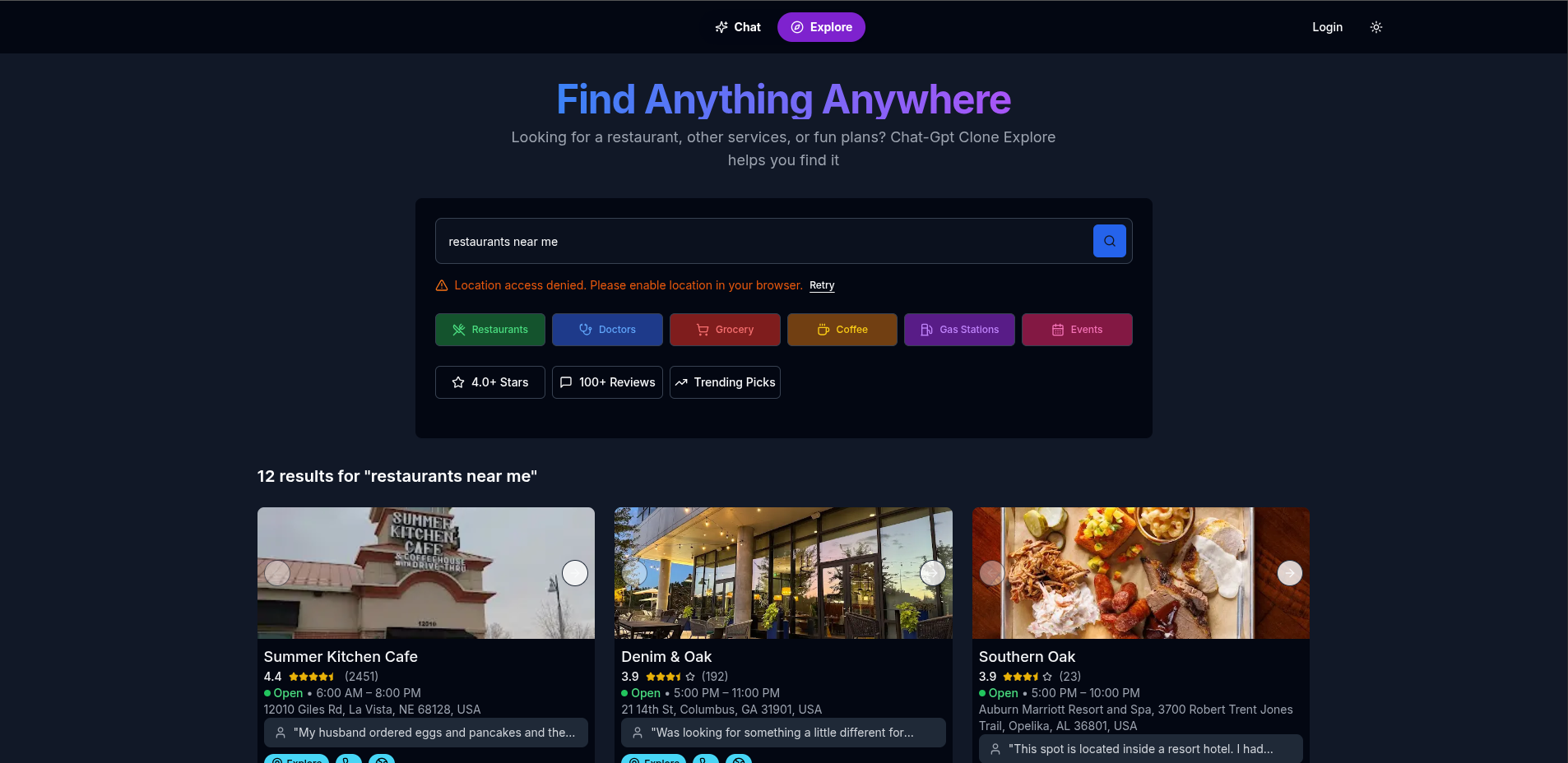Click Retry for location access

pyautogui.click(x=822, y=285)
